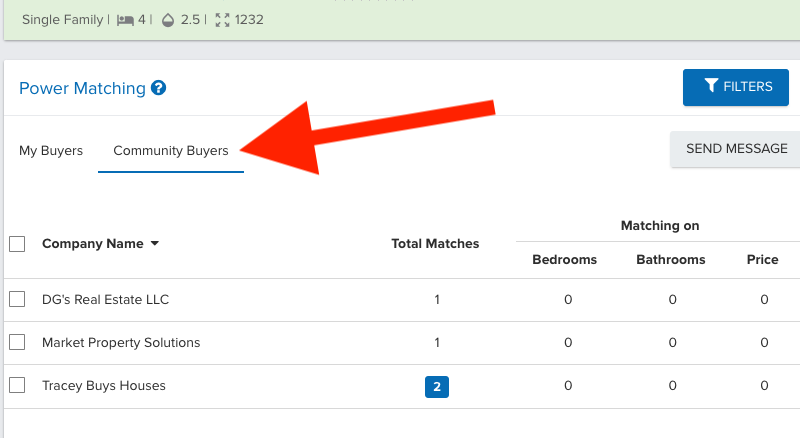Click the SEND MESSAGE button

pyautogui.click(x=736, y=149)
